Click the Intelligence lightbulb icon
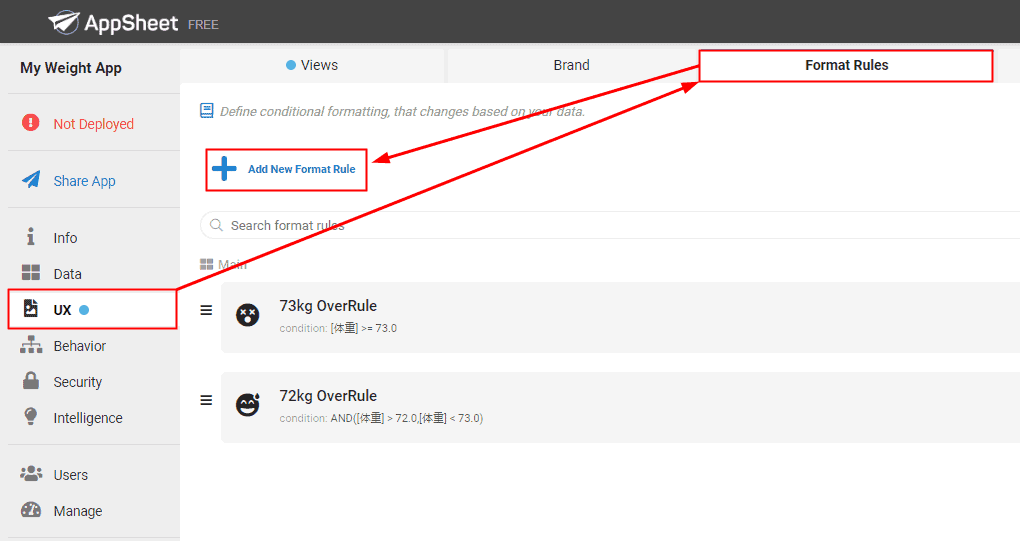This screenshot has width=1020, height=541. (31, 416)
